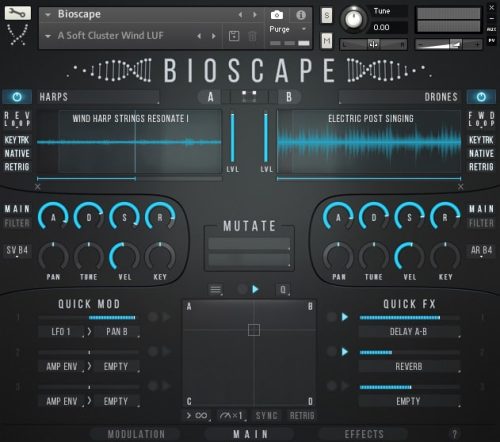
Task: Open the Mutate list menu icon
Action: tap(216, 290)
